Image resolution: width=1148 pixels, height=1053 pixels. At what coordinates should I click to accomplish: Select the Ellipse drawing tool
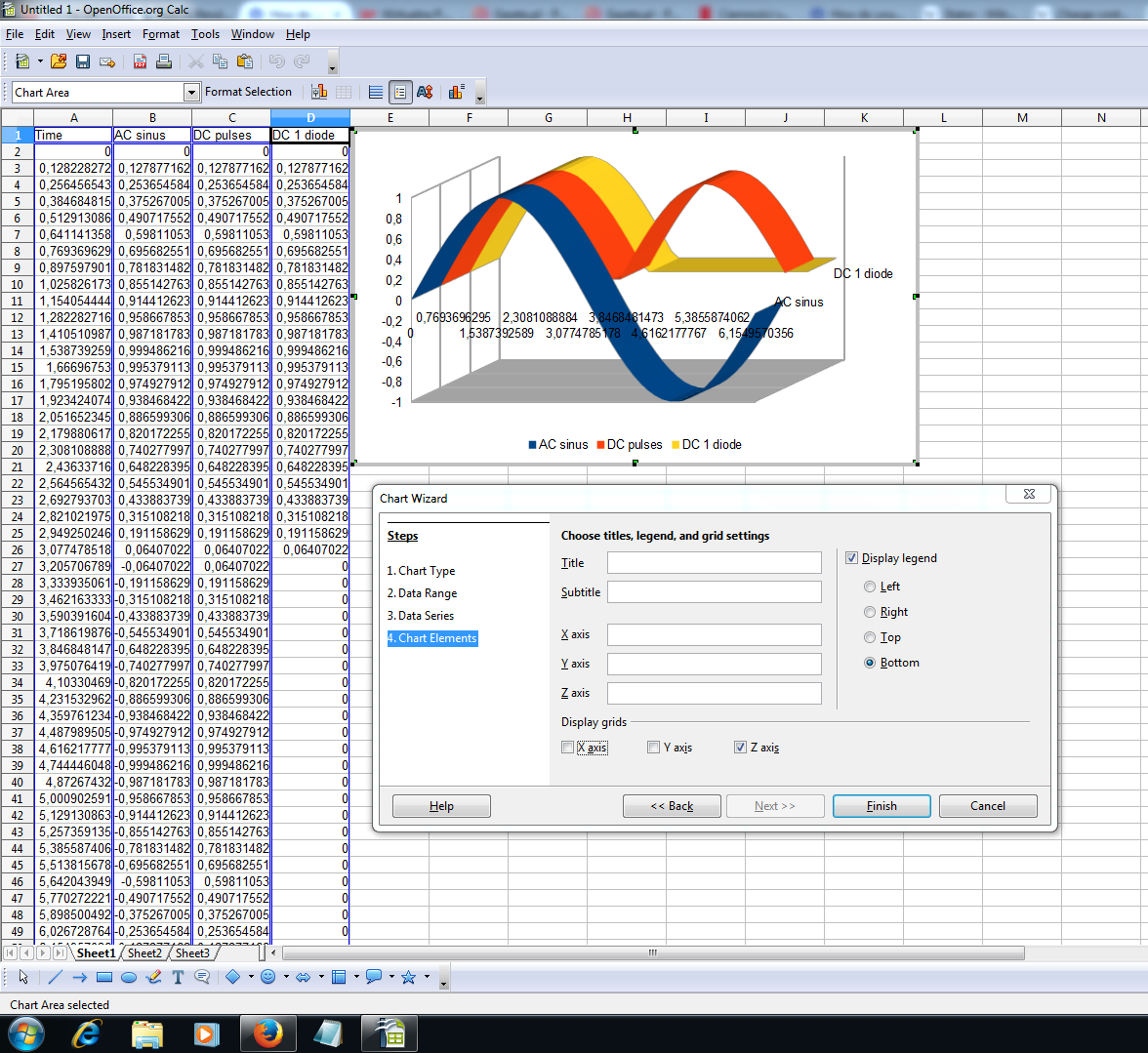click(129, 977)
